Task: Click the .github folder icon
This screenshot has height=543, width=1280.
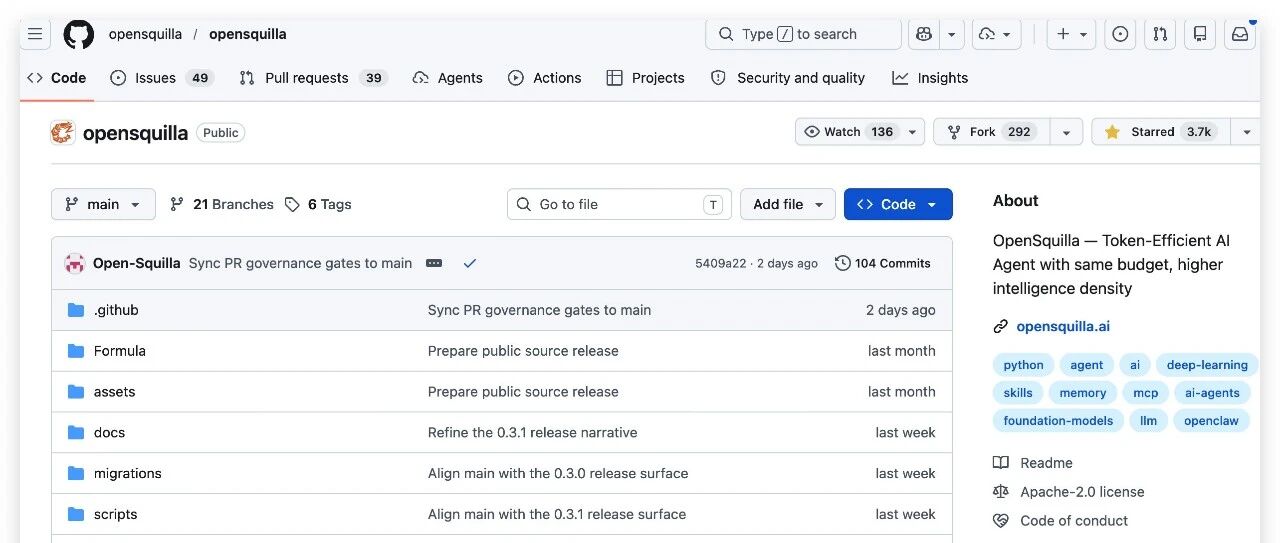Action: pos(76,310)
